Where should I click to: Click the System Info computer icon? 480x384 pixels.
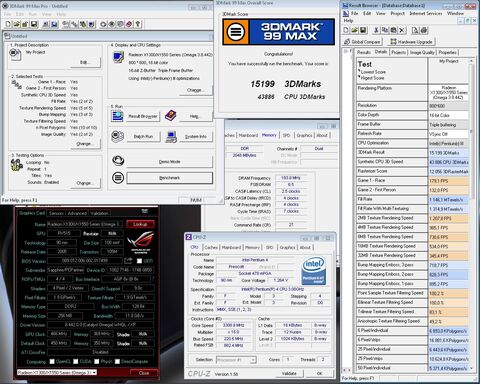pos(171,137)
